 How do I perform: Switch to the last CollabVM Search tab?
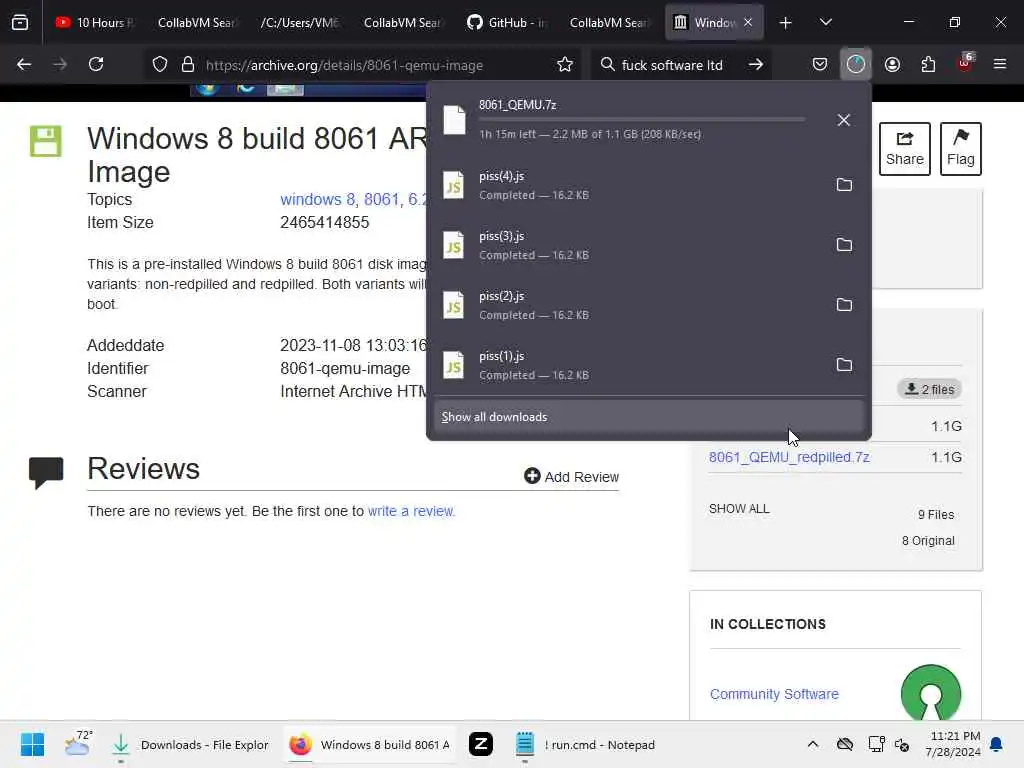(608, 23)
